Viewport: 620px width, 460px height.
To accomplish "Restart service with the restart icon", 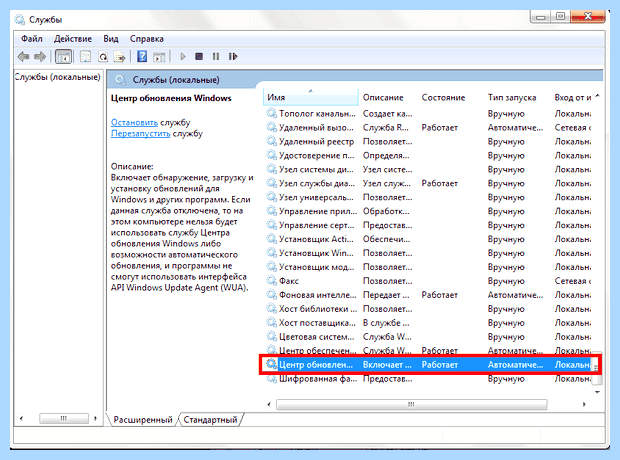I will (233, 57).
